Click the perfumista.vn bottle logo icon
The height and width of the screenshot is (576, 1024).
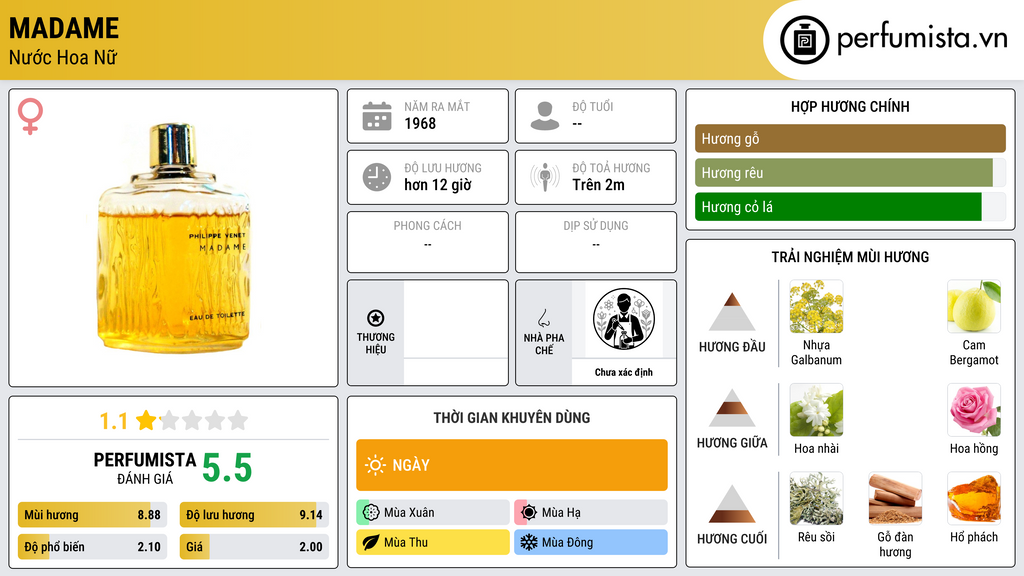click(804, 40)
